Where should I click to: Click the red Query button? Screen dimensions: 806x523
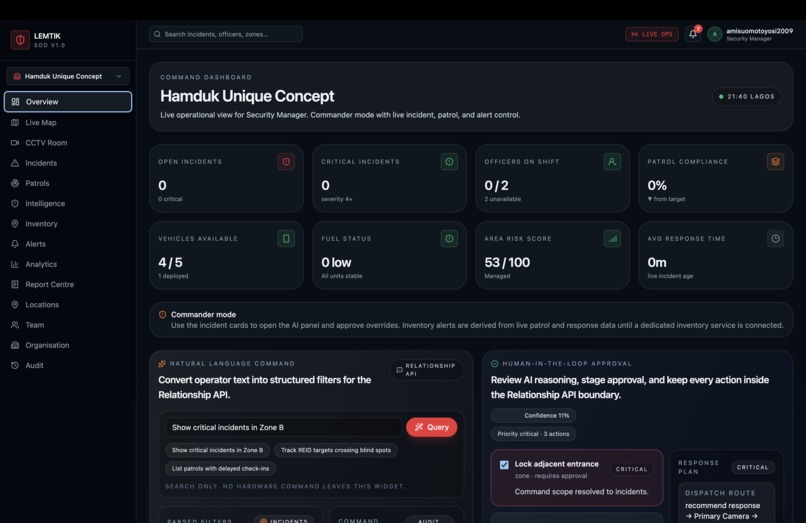coord(432,427)
